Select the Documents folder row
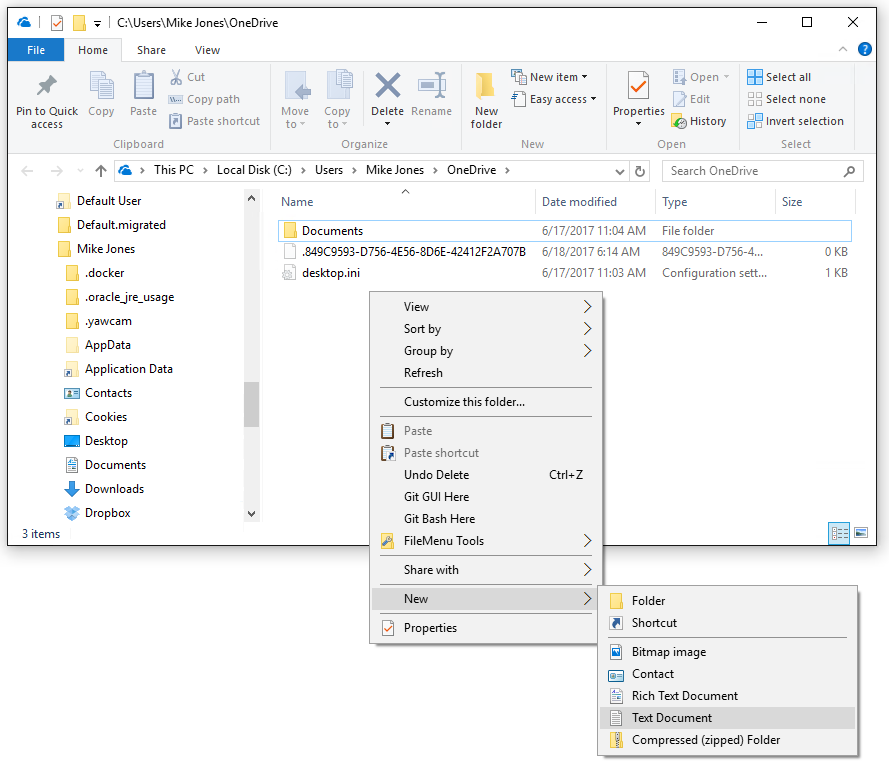This screenshot has height=763, width=889. pyautogui.click(x=565, y=231)
